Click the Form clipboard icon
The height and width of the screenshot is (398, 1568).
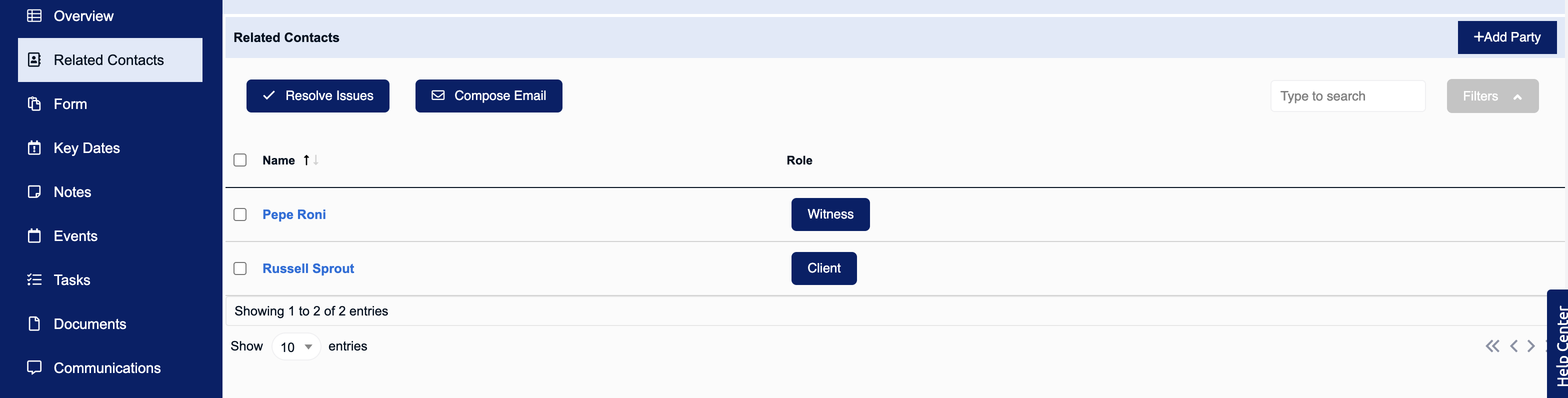(34, 104)
